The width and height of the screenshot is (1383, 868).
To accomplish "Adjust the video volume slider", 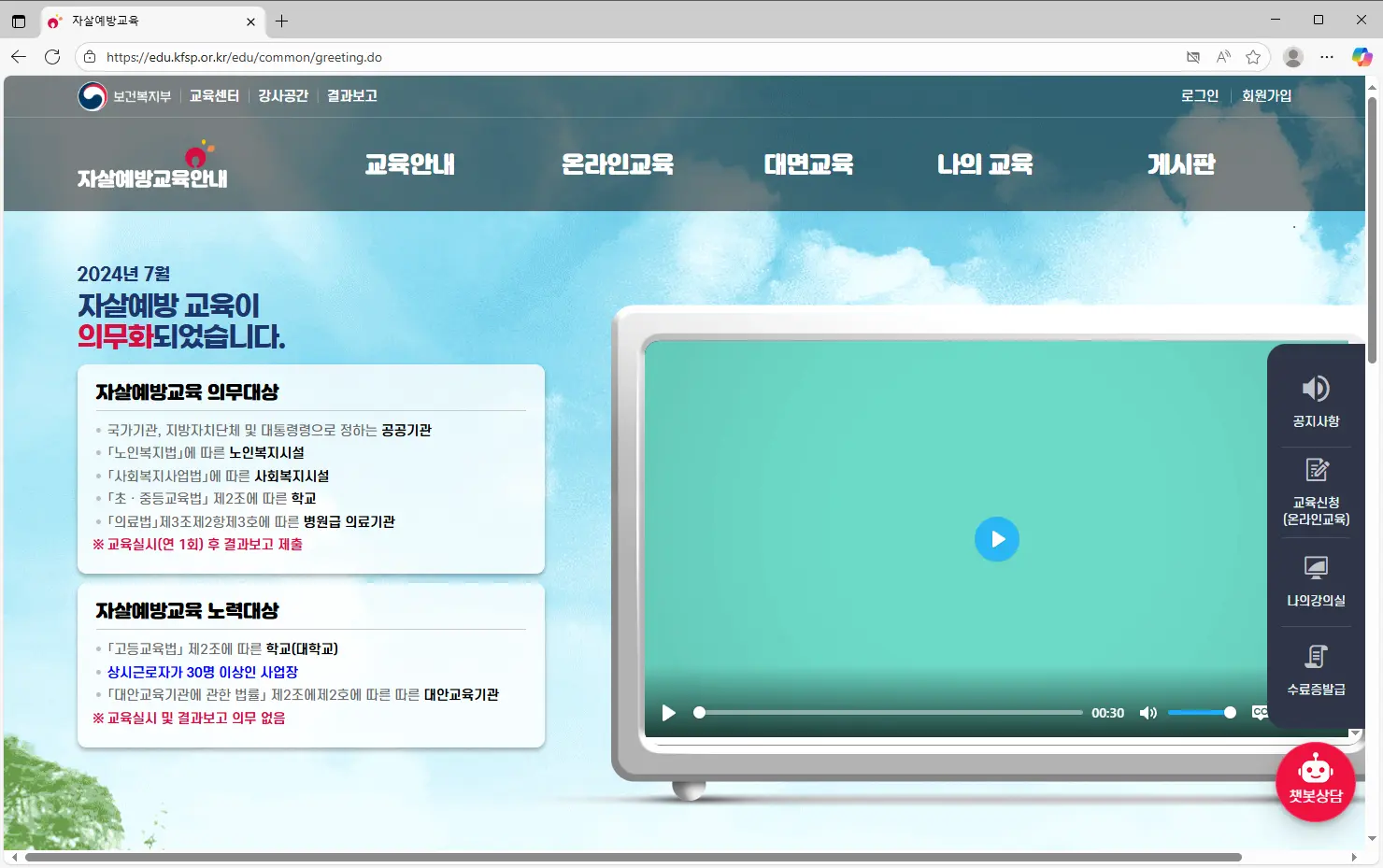I will click(x=1201, y=713).
